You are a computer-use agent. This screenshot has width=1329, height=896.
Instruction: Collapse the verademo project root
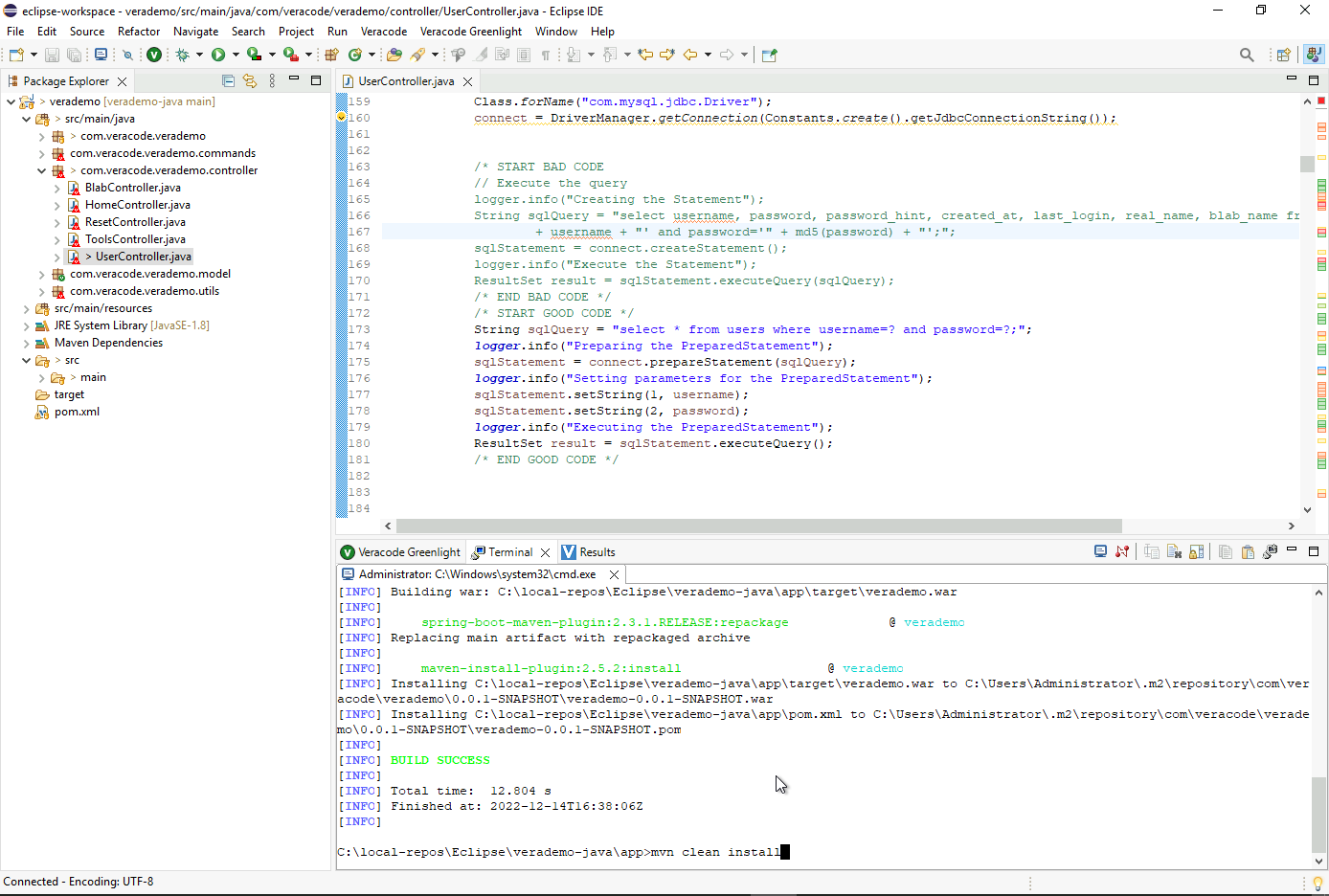pos(11,101)
